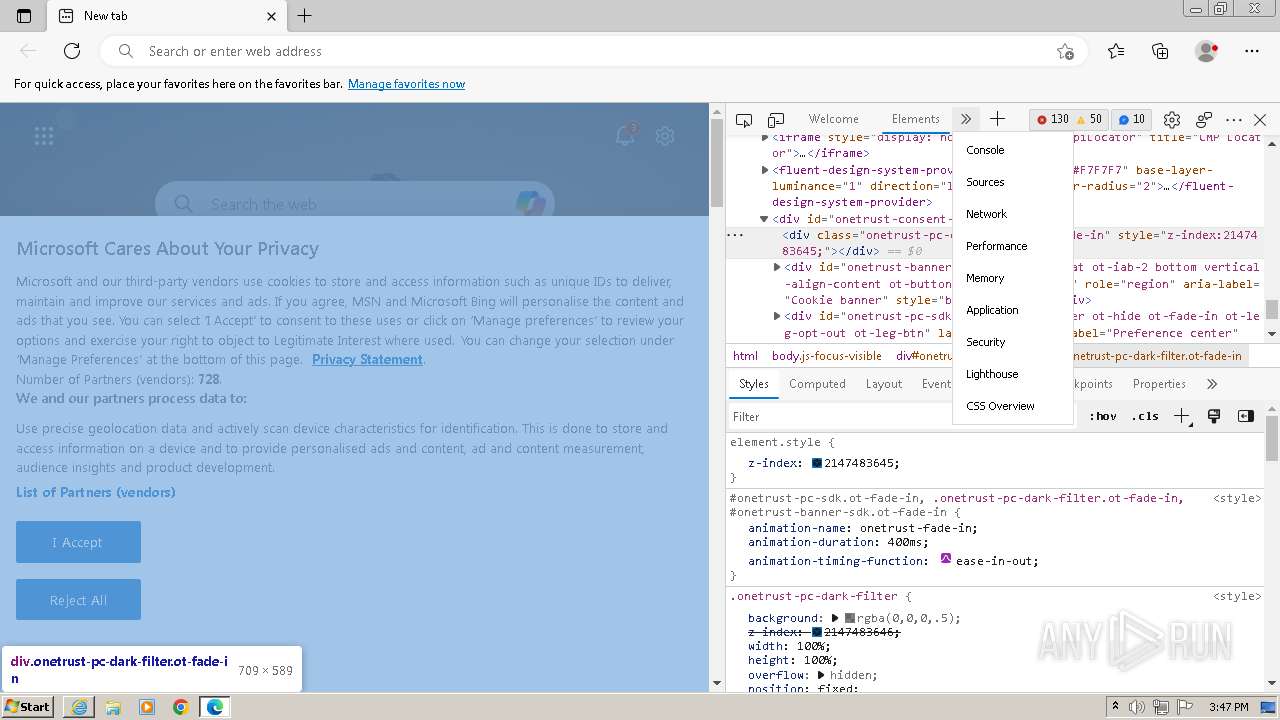The width and height of the screenshot is (1280, 720).
Task: Toggle rendering emulations paintbrush icon
Action: pos(1214,416)
